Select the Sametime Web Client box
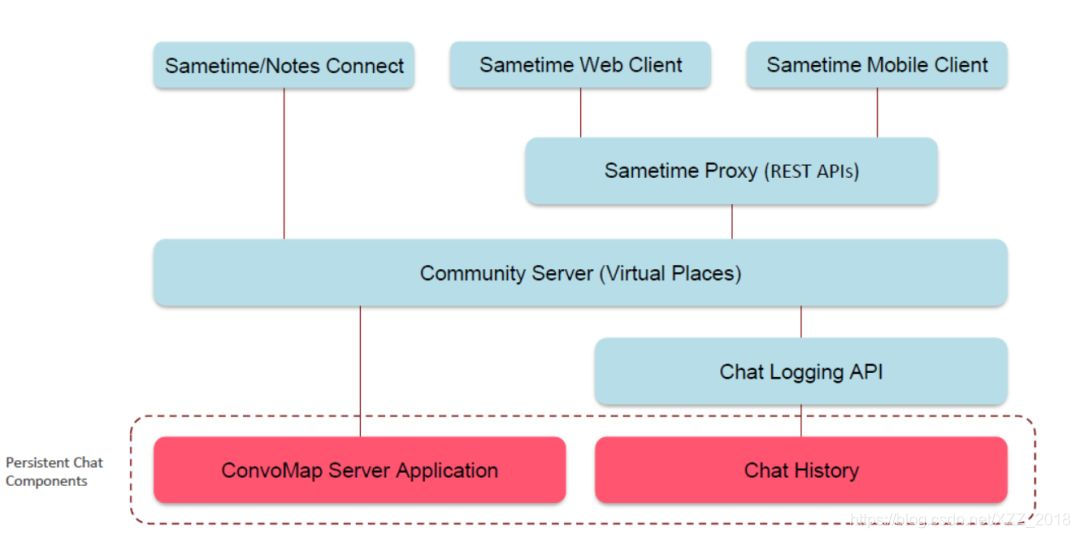The width and height of the screenshot is (1080, 538). click(x=580, y=65)
